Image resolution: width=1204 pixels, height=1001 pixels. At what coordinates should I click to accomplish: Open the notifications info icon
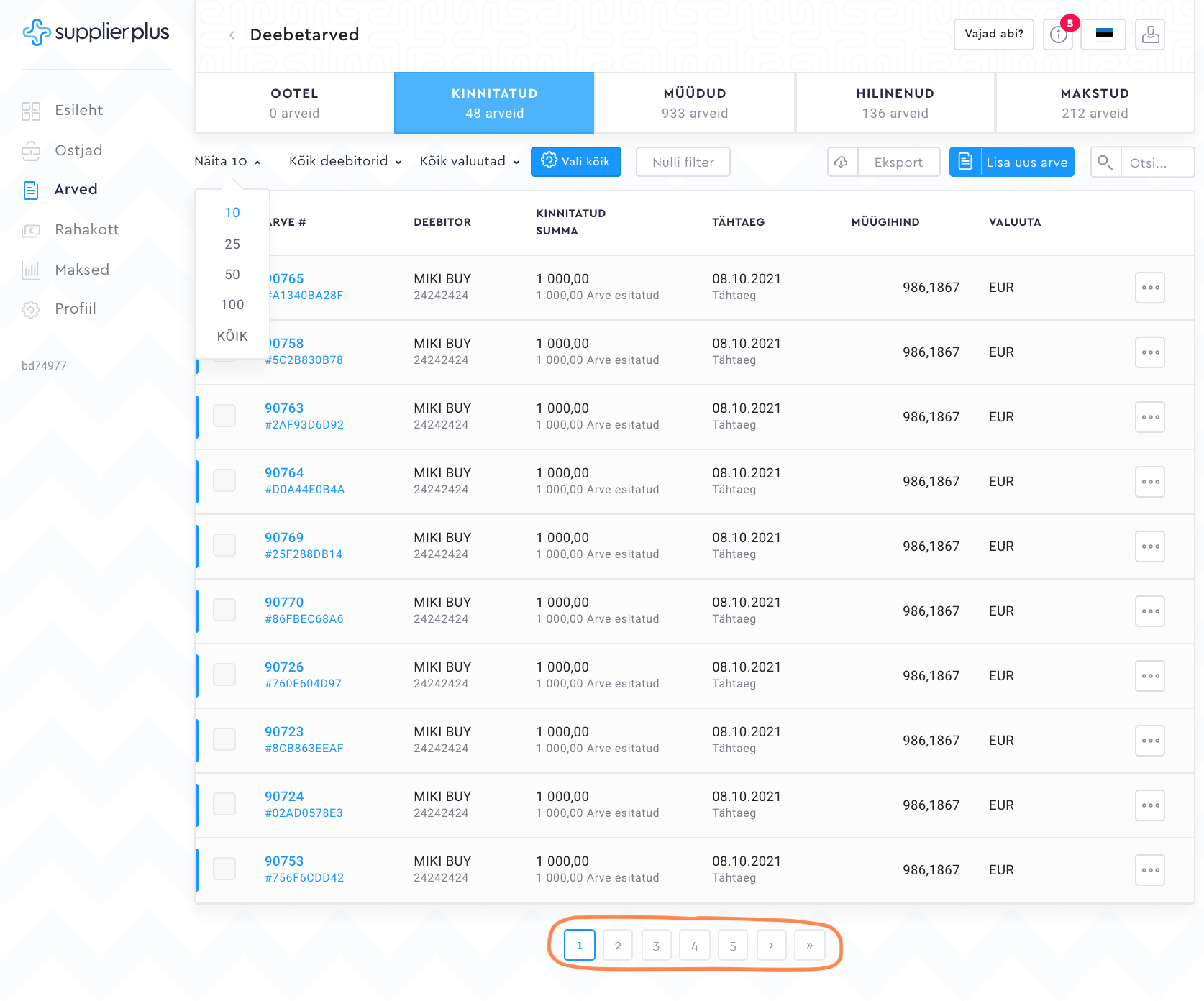point(1058,35)
